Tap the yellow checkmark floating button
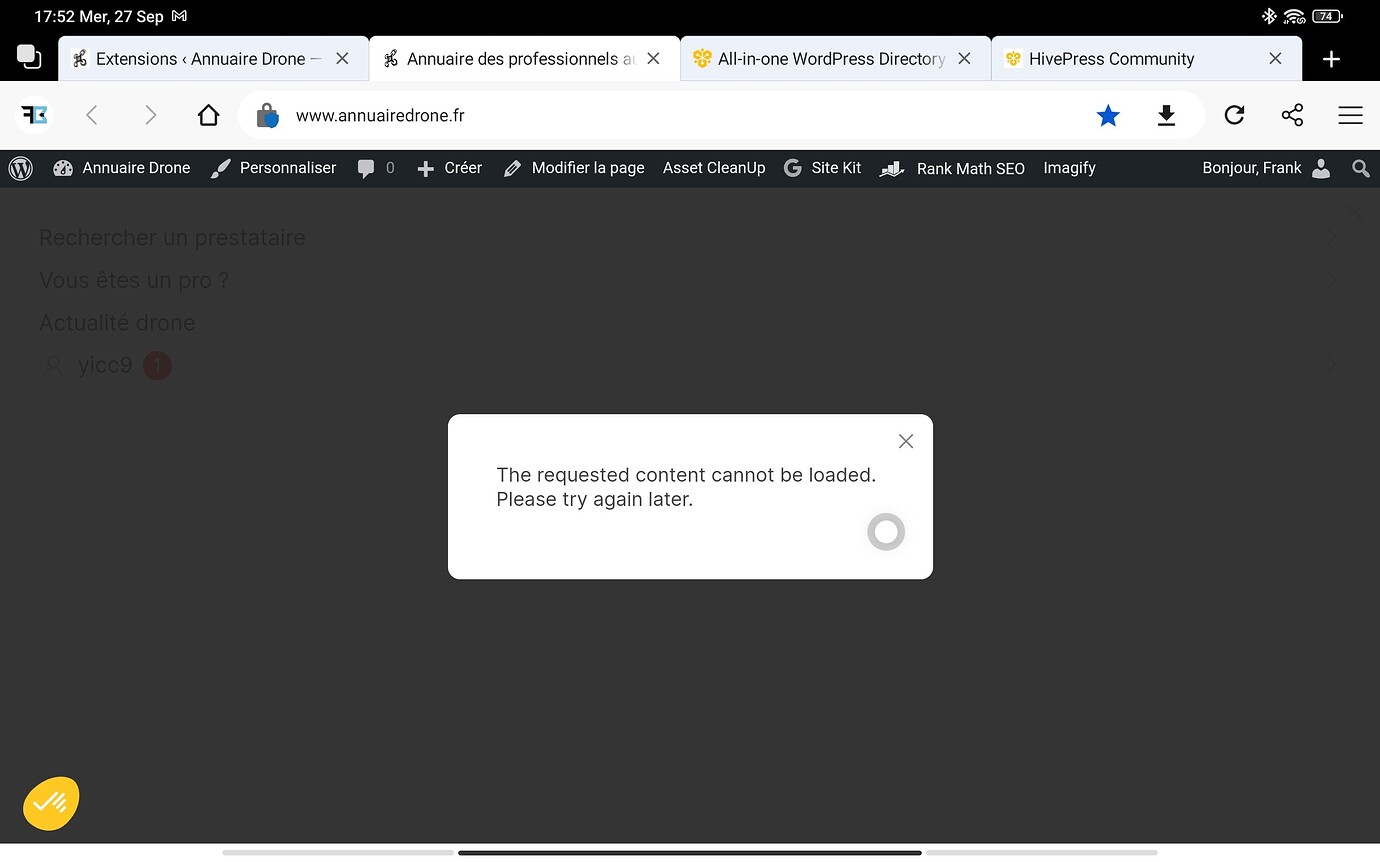This screenshot has width=1380, height=862. tap(51, 803)
